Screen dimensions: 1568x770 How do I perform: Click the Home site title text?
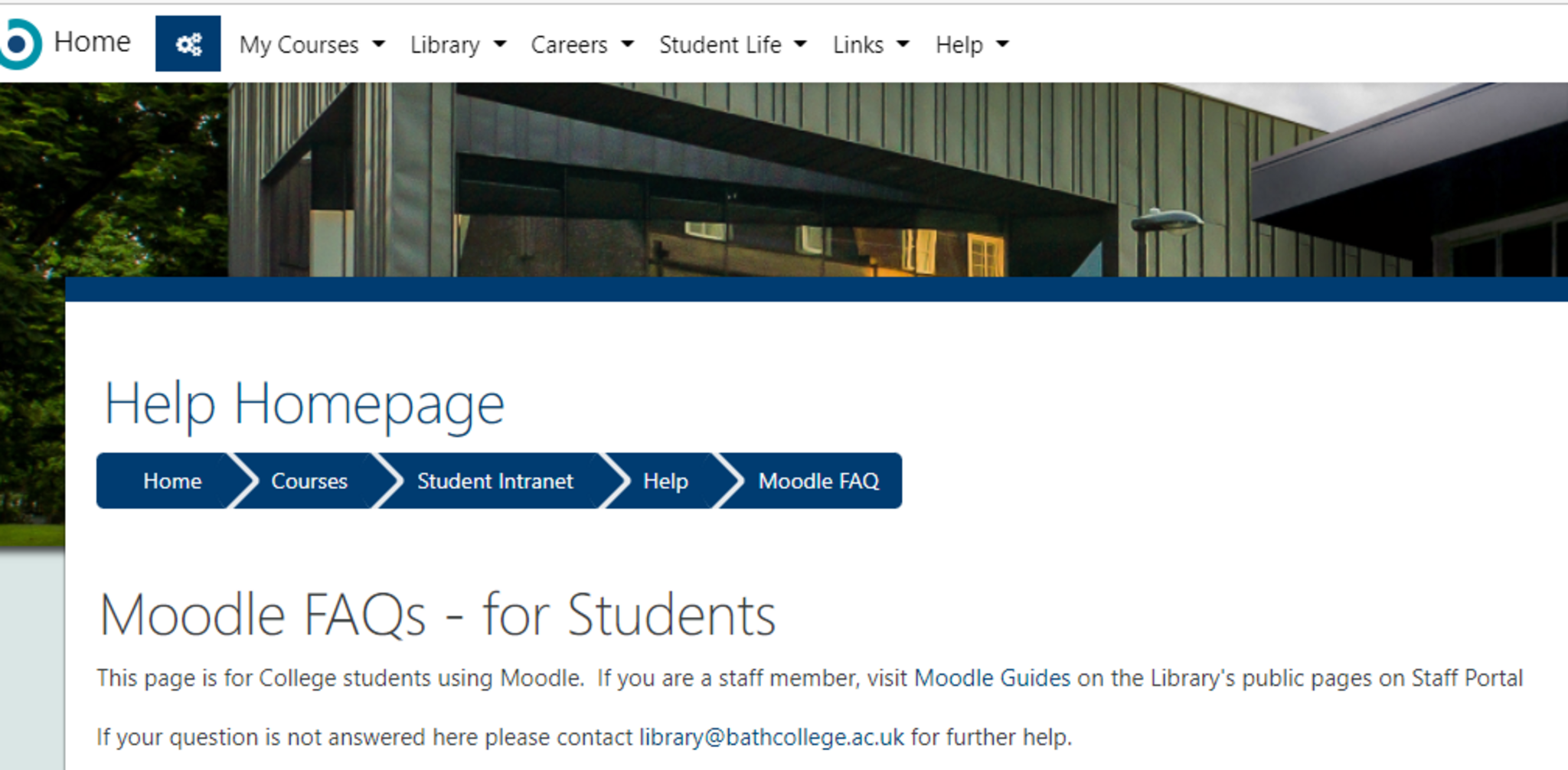(93, 42)
